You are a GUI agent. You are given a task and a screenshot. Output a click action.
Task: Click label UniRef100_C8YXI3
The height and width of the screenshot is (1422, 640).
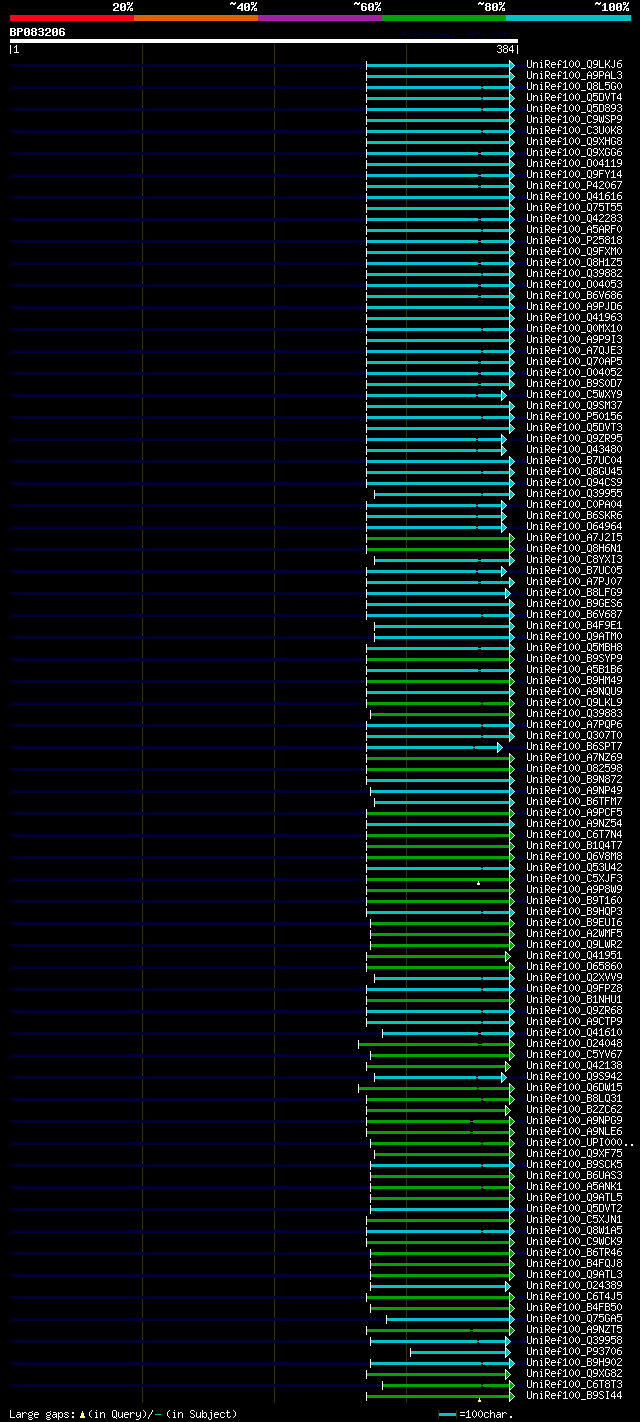(574, 559)
